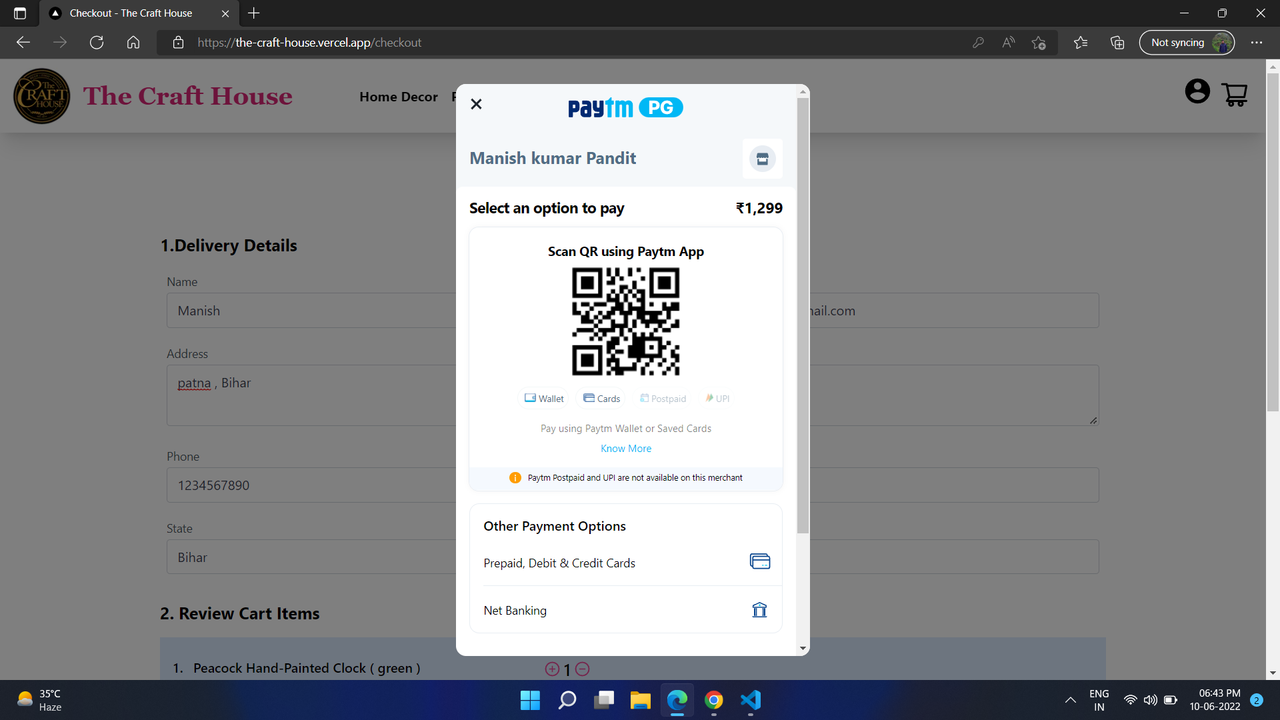Increase quantity of Peacock Hand-Painted Clock
This screenshot has width=1280, height=720.
[552, 669]
